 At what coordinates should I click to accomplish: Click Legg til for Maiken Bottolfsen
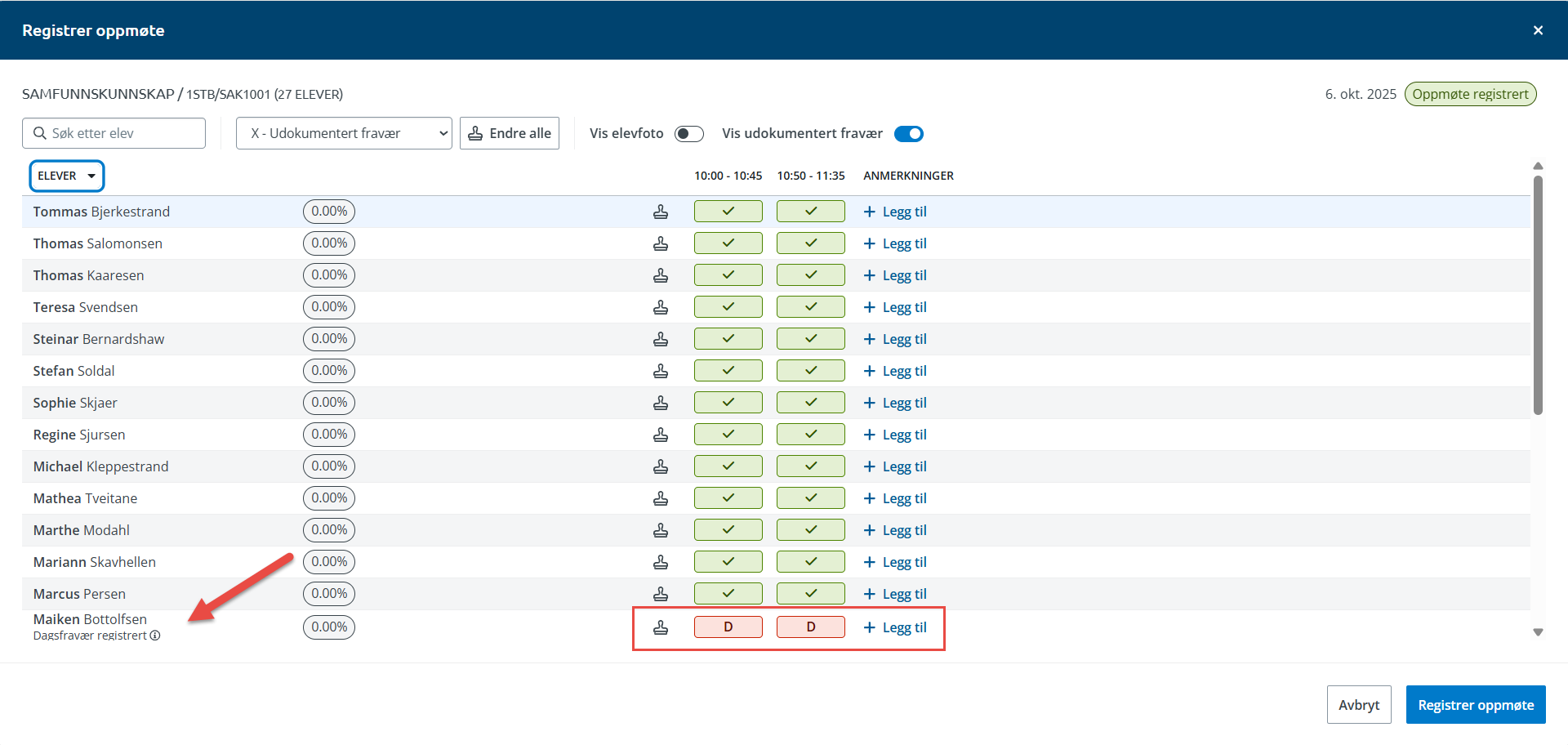coord(895,627)
